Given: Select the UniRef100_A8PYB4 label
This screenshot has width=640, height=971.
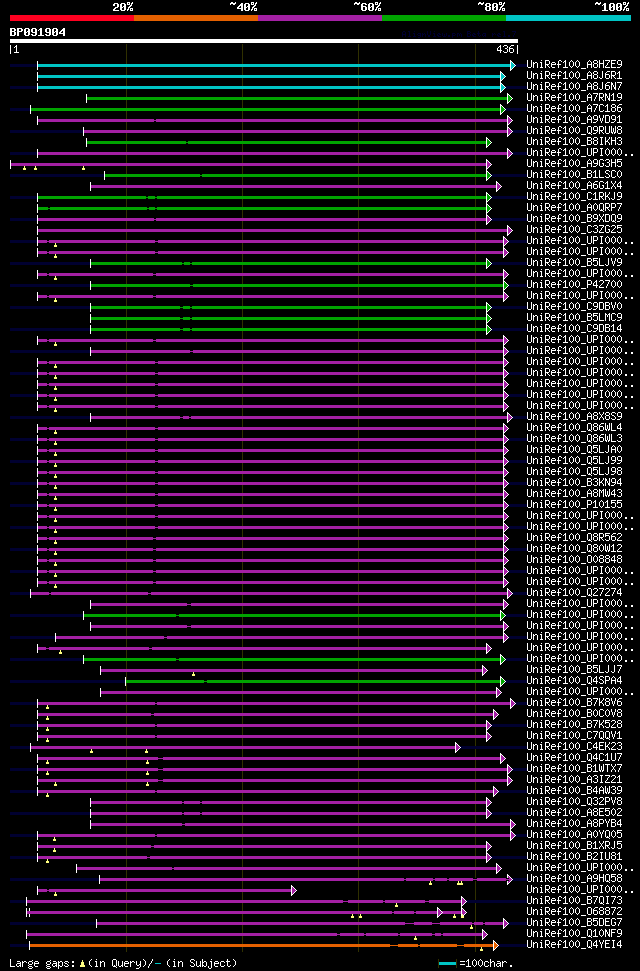Looking at the screenshot, I should click(574, 824).
